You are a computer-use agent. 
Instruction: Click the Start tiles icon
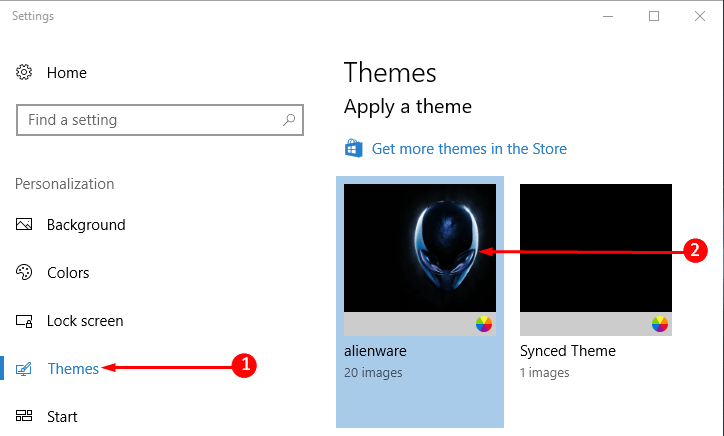coord(24,416)
